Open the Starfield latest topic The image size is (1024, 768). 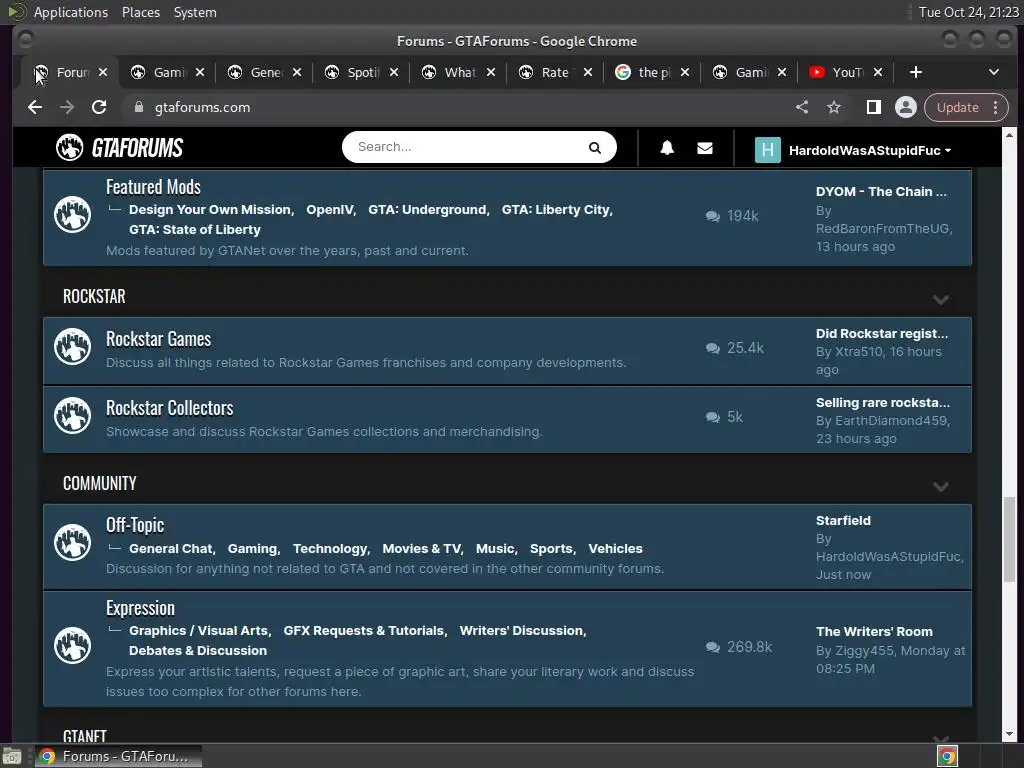[x=843, y=520]
